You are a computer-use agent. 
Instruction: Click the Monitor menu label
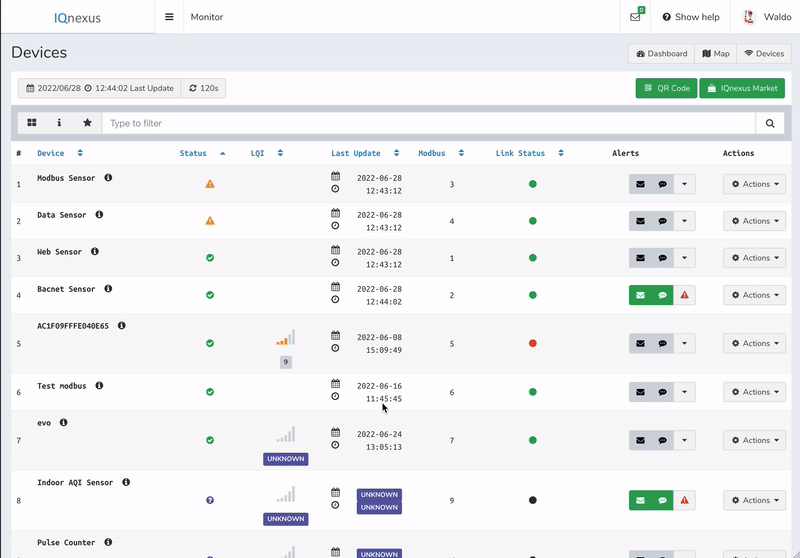[207, 17]
